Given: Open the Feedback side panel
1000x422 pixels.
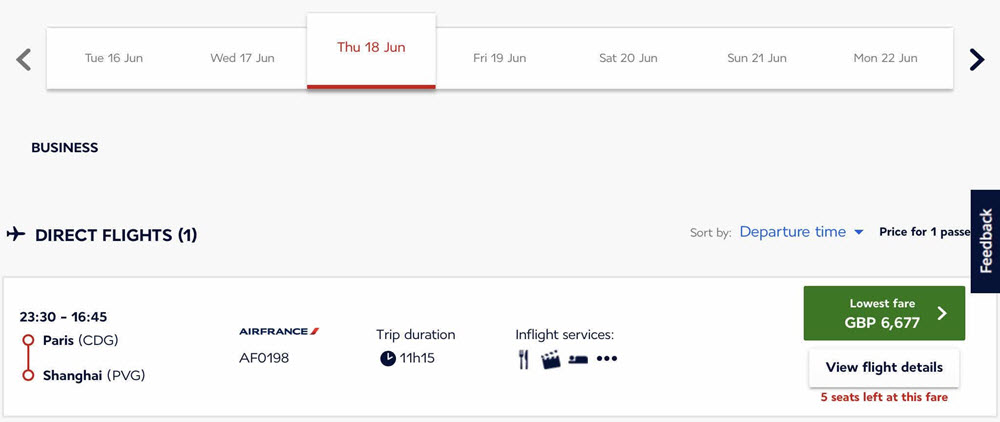Looking at the screenshot, I should pos(985,241).
